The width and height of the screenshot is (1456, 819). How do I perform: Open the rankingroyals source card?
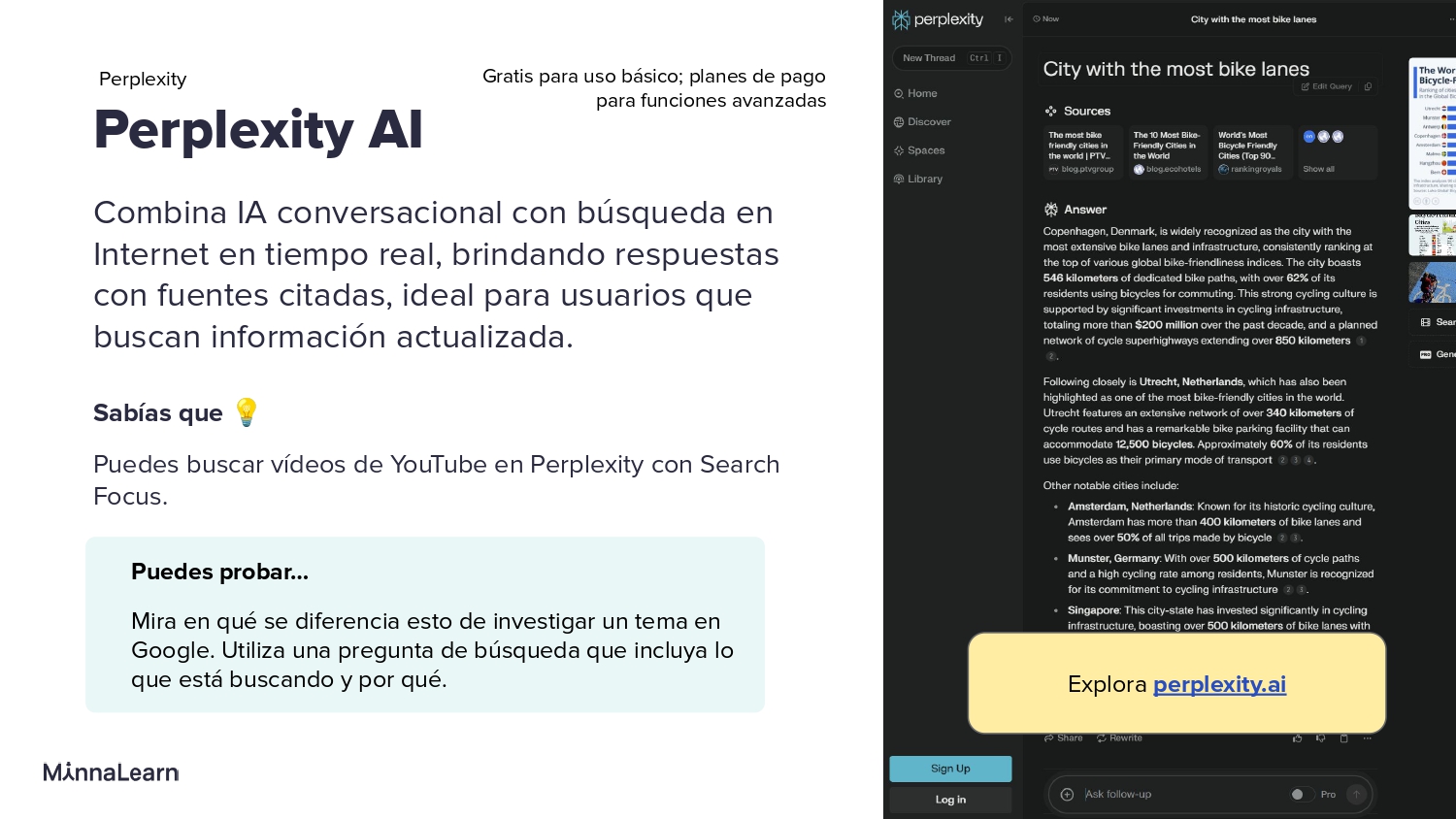click(1253, 152)
